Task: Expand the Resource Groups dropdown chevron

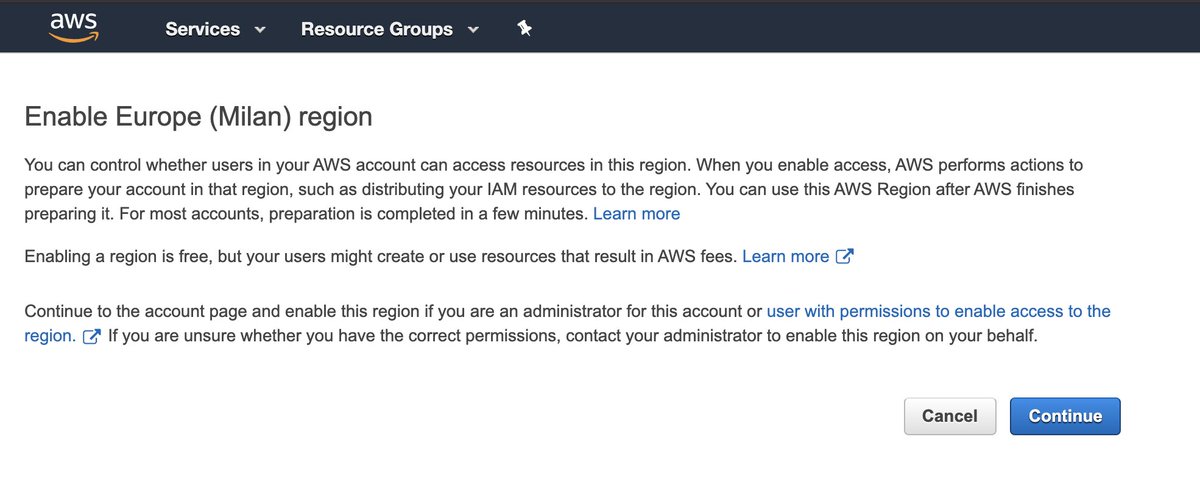Action: 473,30
